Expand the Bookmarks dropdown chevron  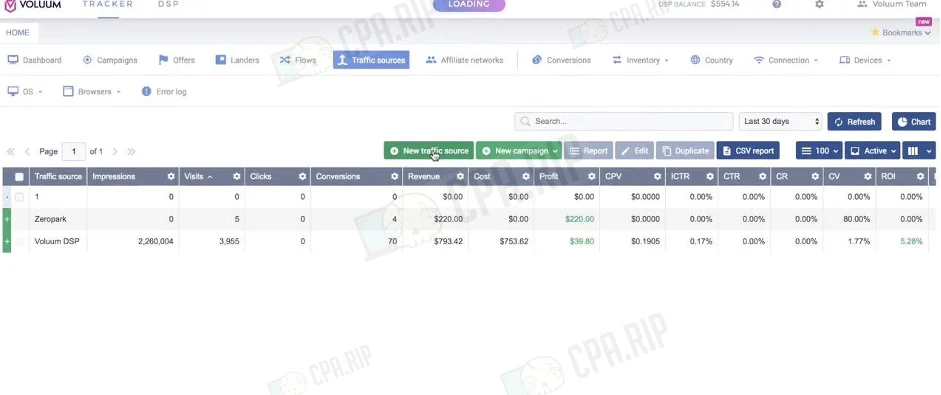[928, 33]
